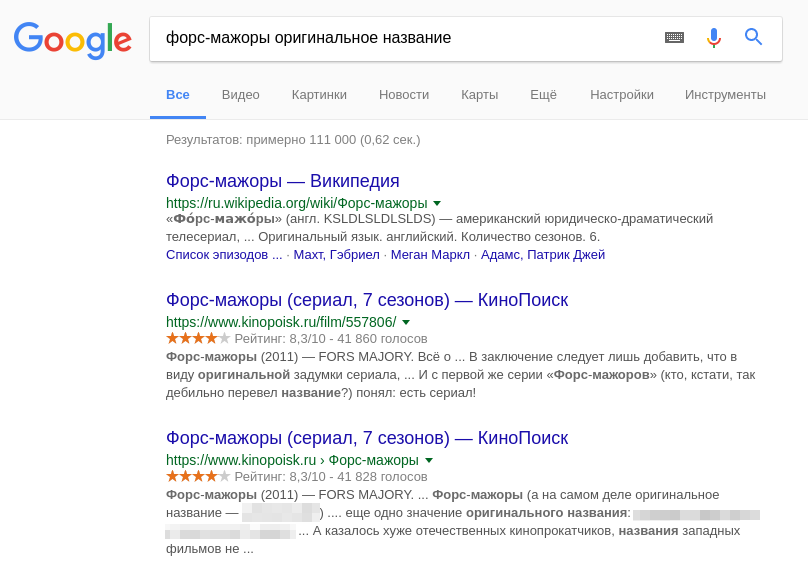
Task: Open the Google logo homepage link
Action: click(73, 40)
